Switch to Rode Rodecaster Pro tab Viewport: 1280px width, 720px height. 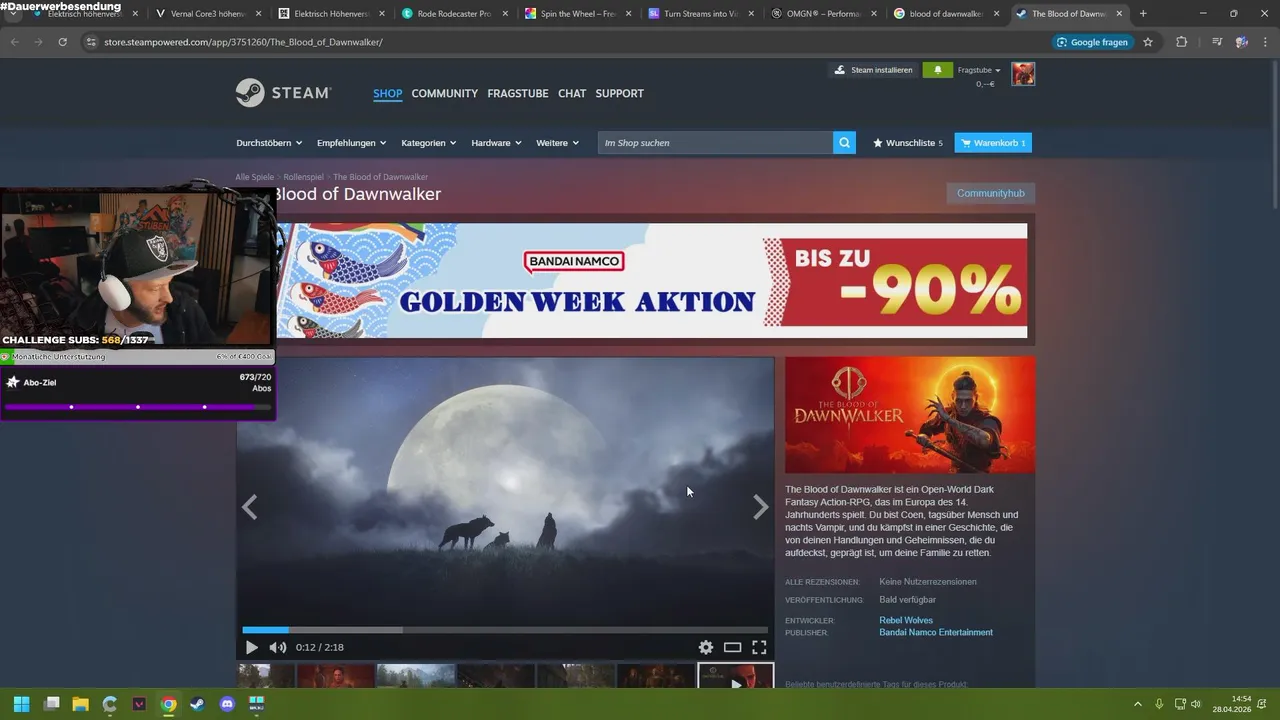[455, 14]
